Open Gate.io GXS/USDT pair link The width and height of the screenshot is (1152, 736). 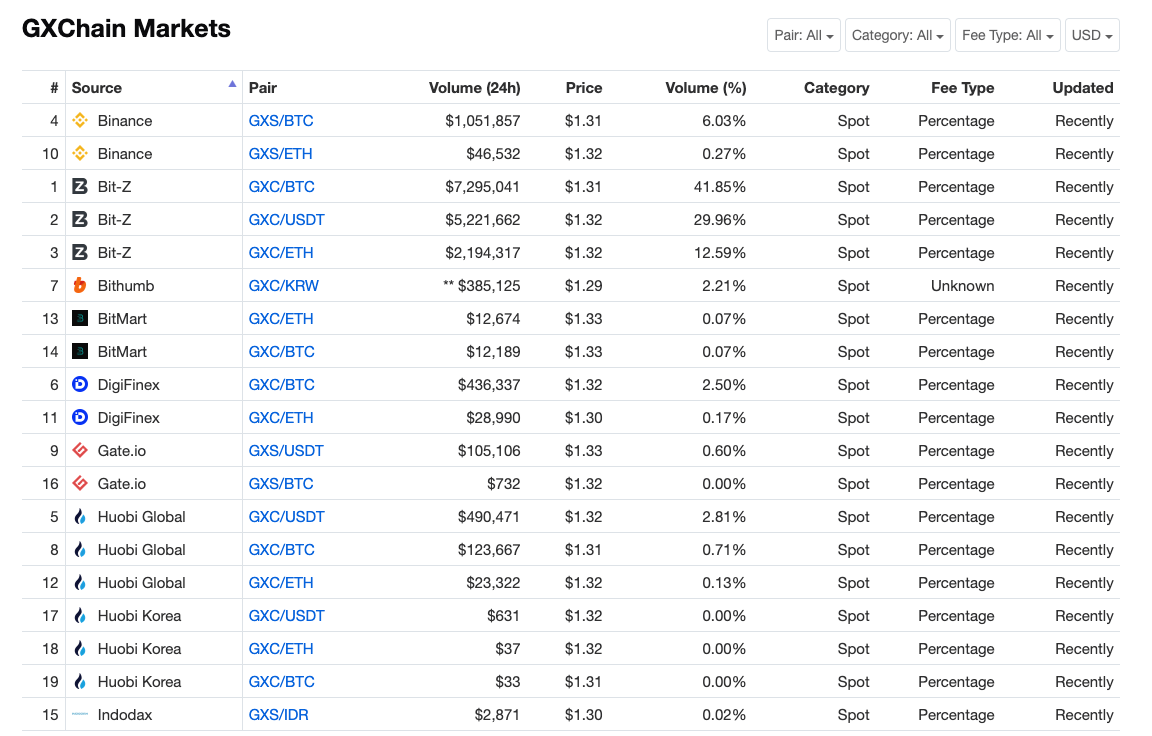pyautogui.click(x=286, y=450)
